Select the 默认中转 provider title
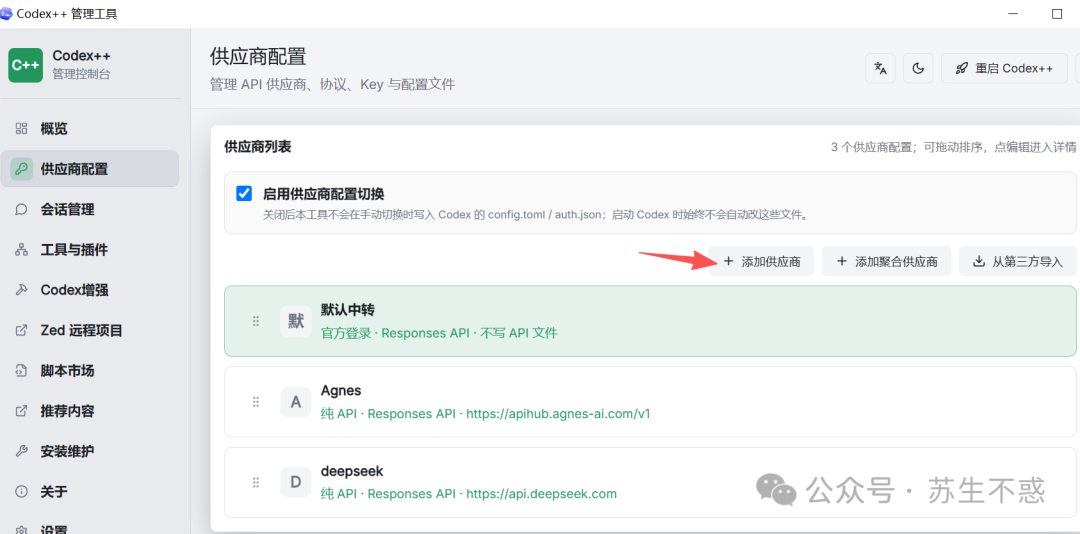 pos(348,309)
